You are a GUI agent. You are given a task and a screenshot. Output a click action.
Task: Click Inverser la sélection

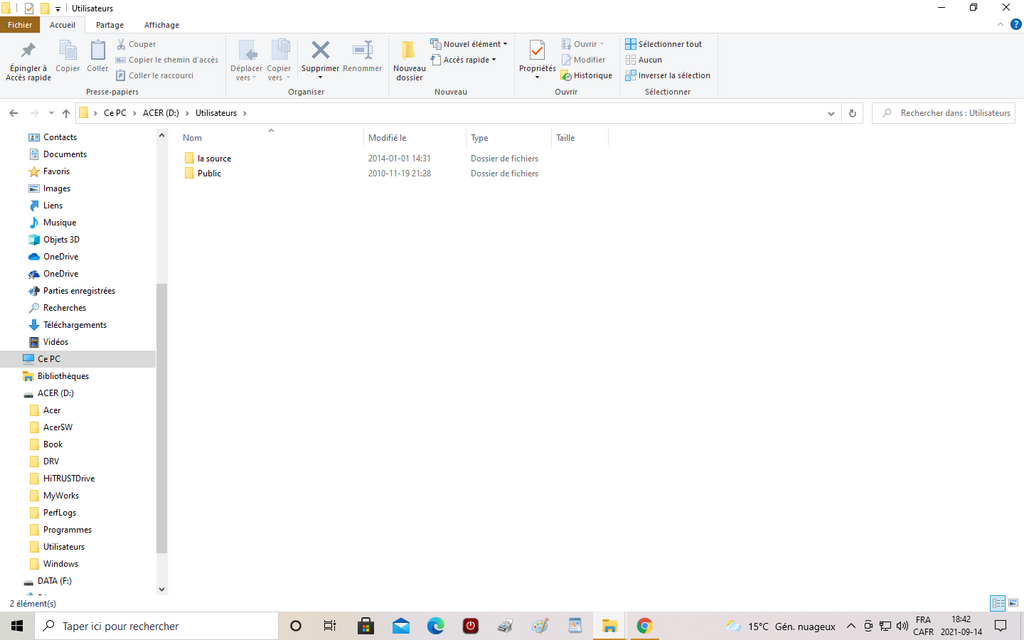[667, 75]
